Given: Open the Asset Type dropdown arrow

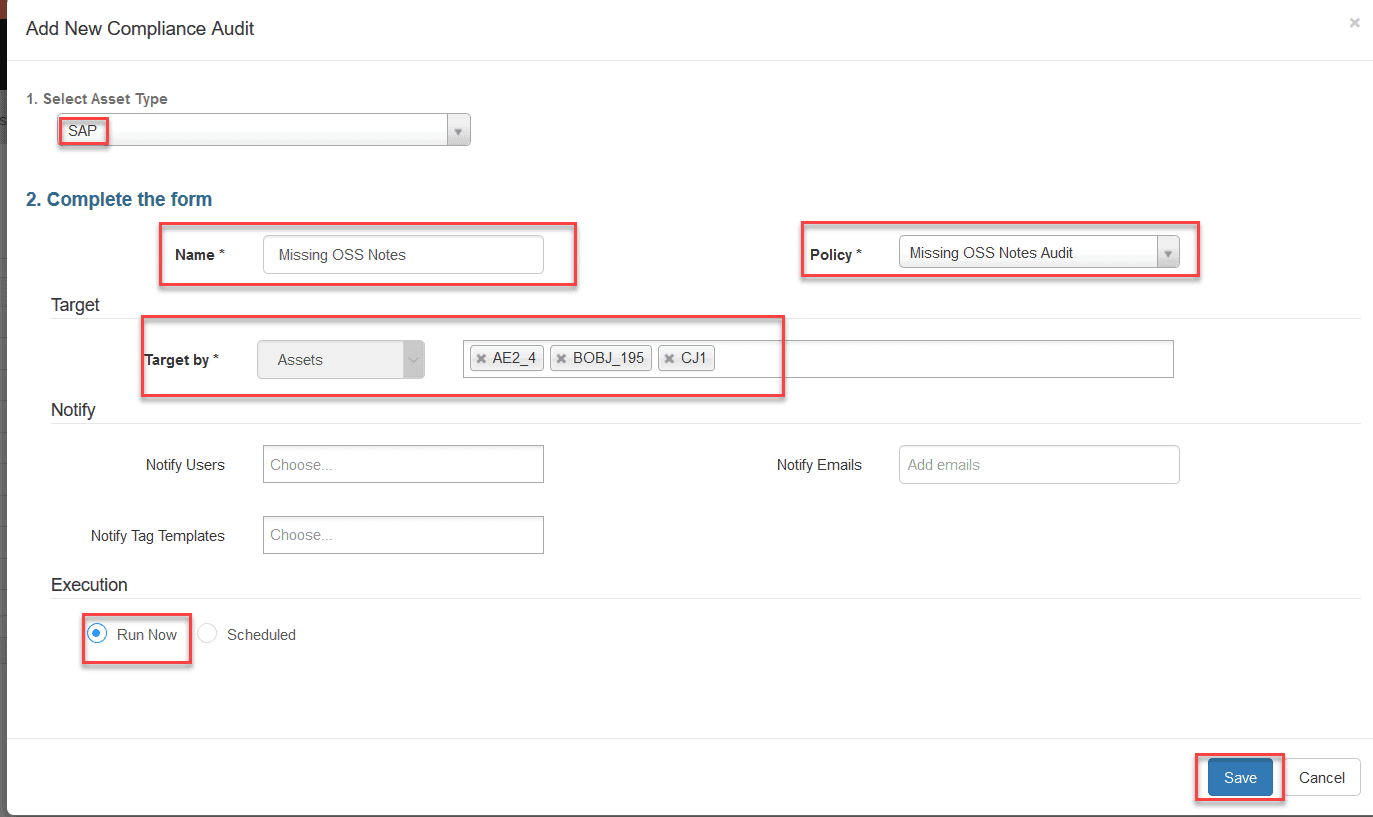Looking at the screenshot, I should [458, 130].
